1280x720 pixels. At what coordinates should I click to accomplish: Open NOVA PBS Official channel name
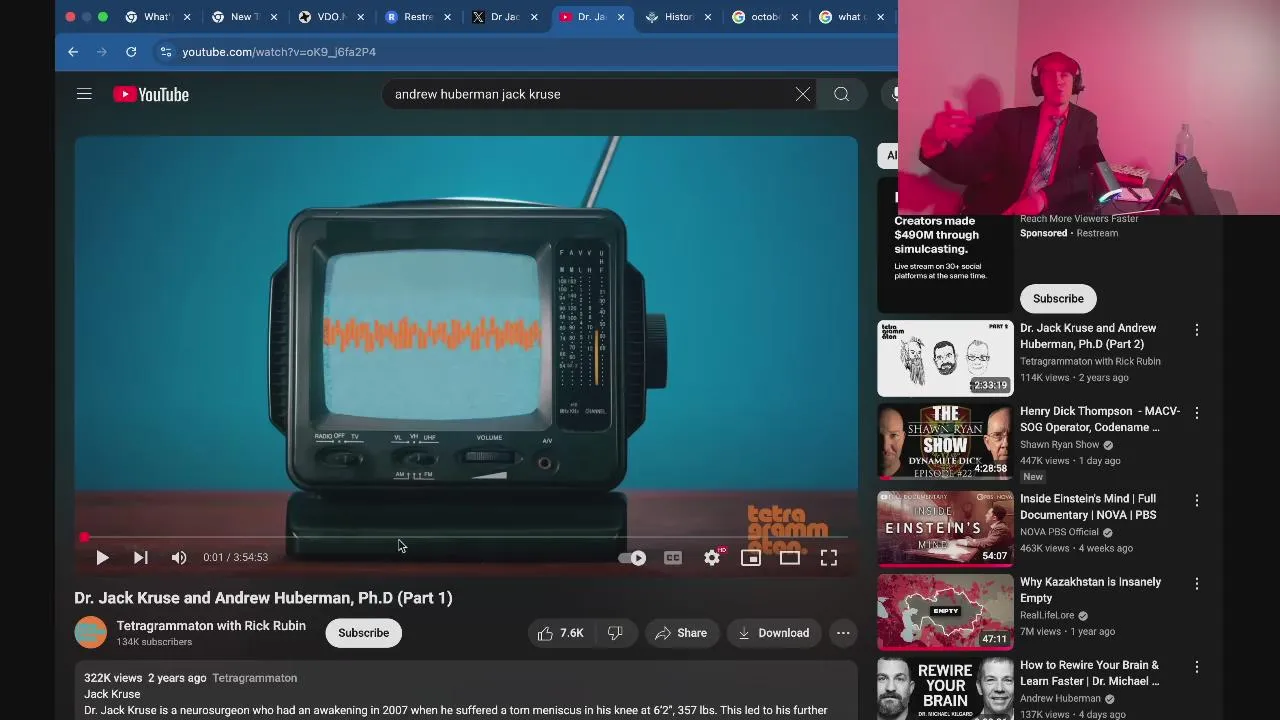click(1059, 532)
